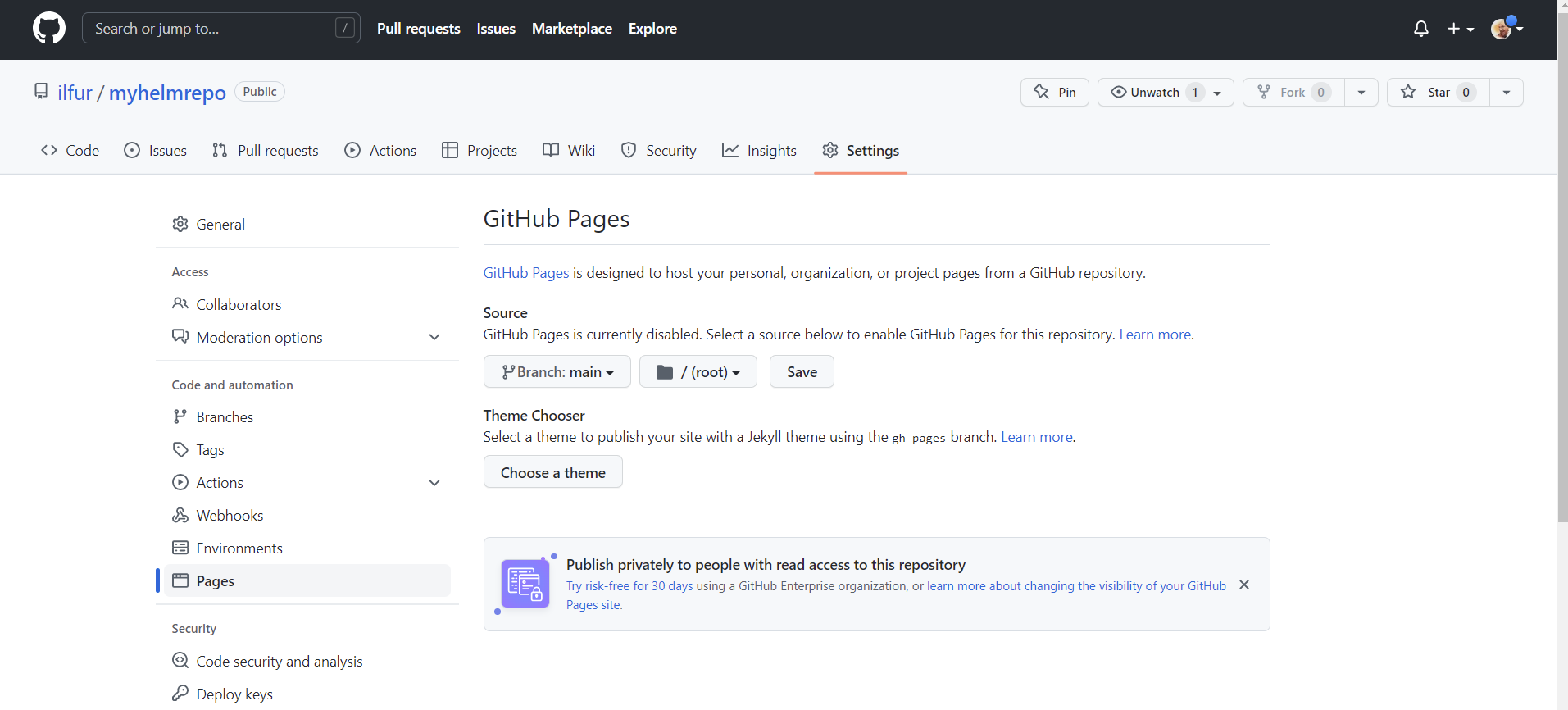The height and width of the screenshot is (710, 1568).
Task: Switch to the Insights tab
Action: pyautogui.click(x=759, y=150)
